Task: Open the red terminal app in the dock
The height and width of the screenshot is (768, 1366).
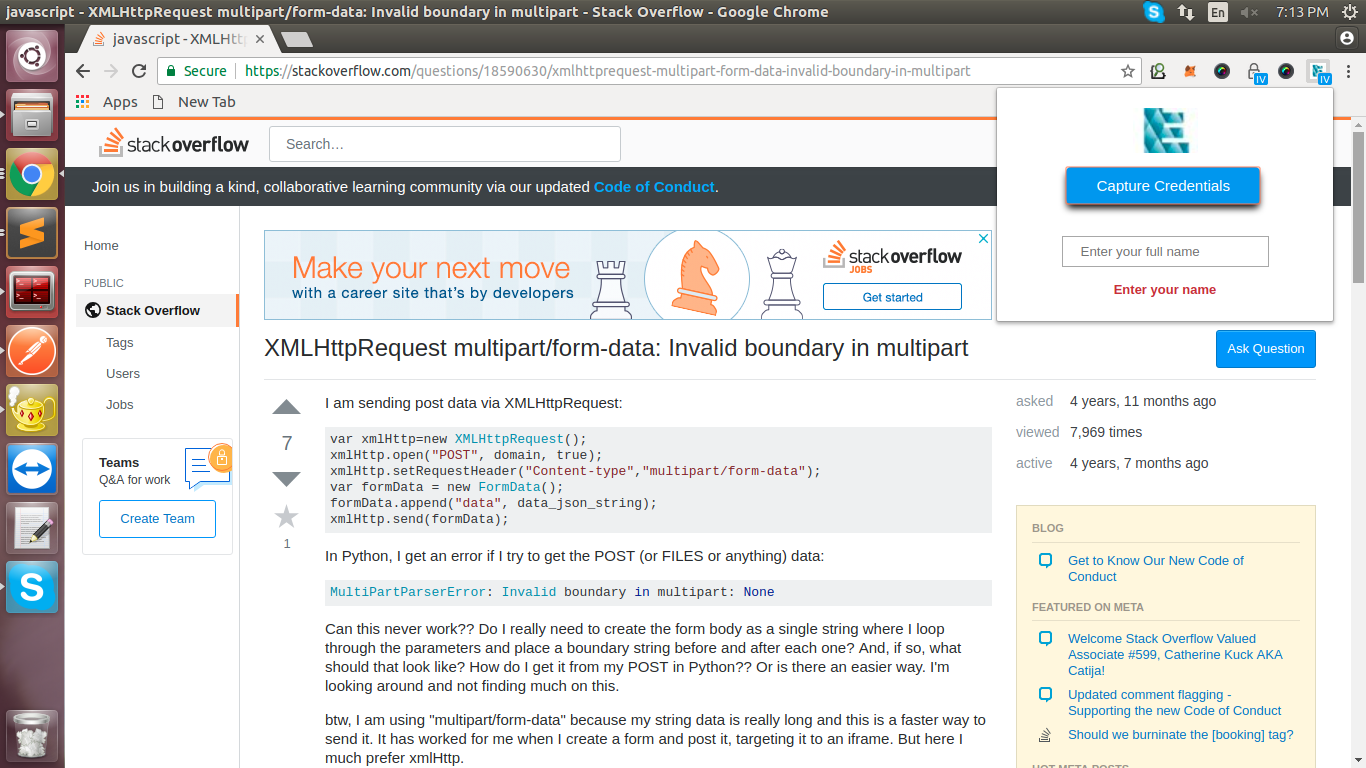Action: click(x=32, y=292)
